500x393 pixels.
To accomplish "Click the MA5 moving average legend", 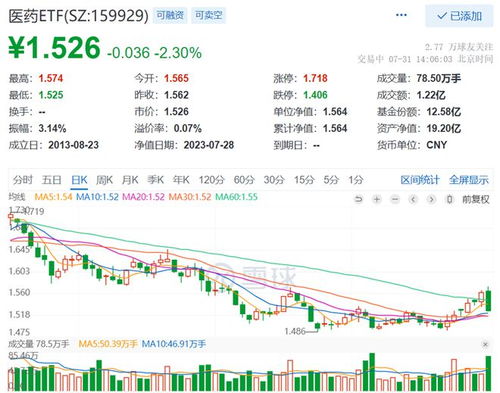I will tap(53, 197).
